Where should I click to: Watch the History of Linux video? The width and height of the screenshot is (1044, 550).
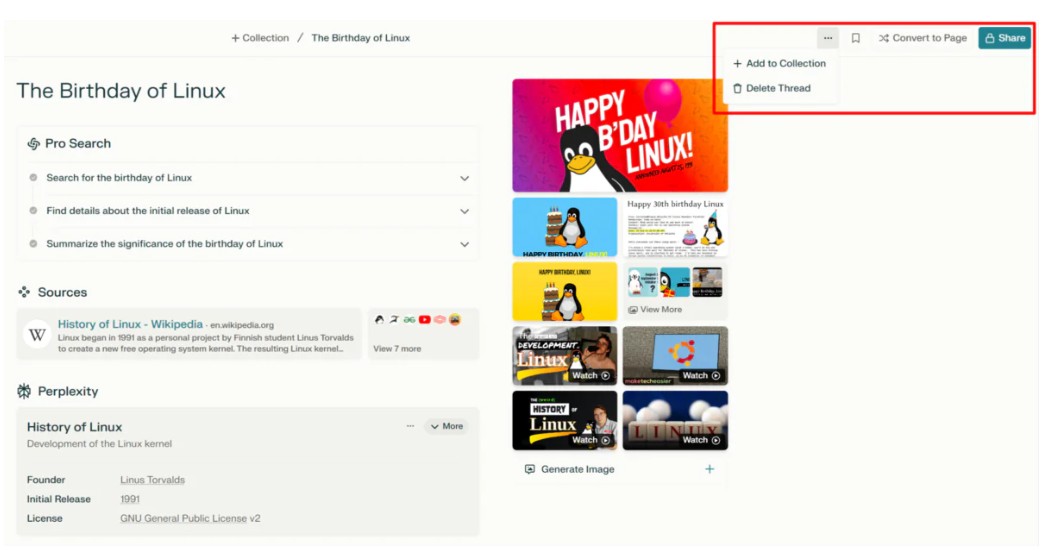(565, 420)
